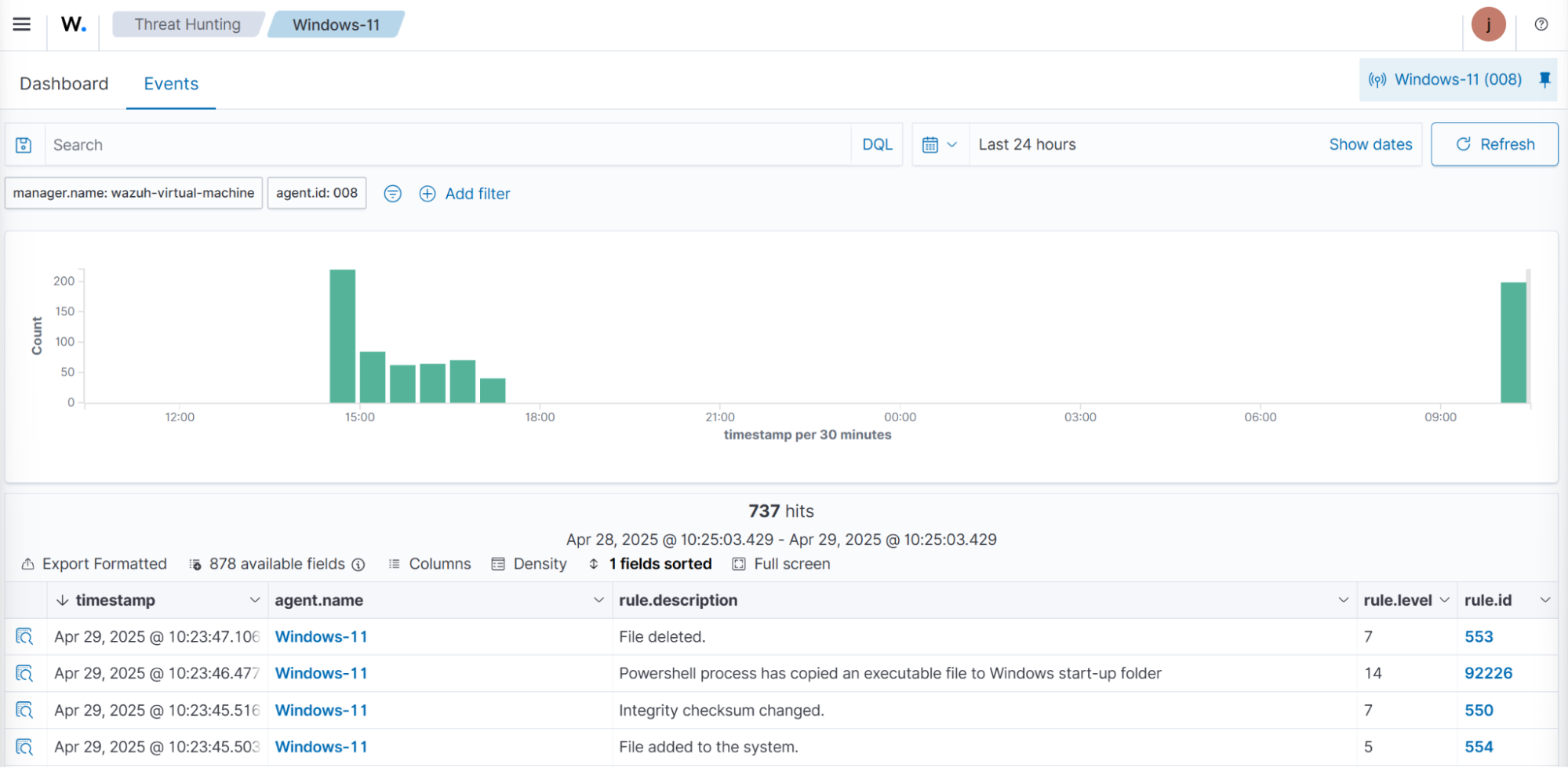Open the hamburger navigation menu
The width and height of the screenshot is (1568, 768).
(x=22, y=24)
